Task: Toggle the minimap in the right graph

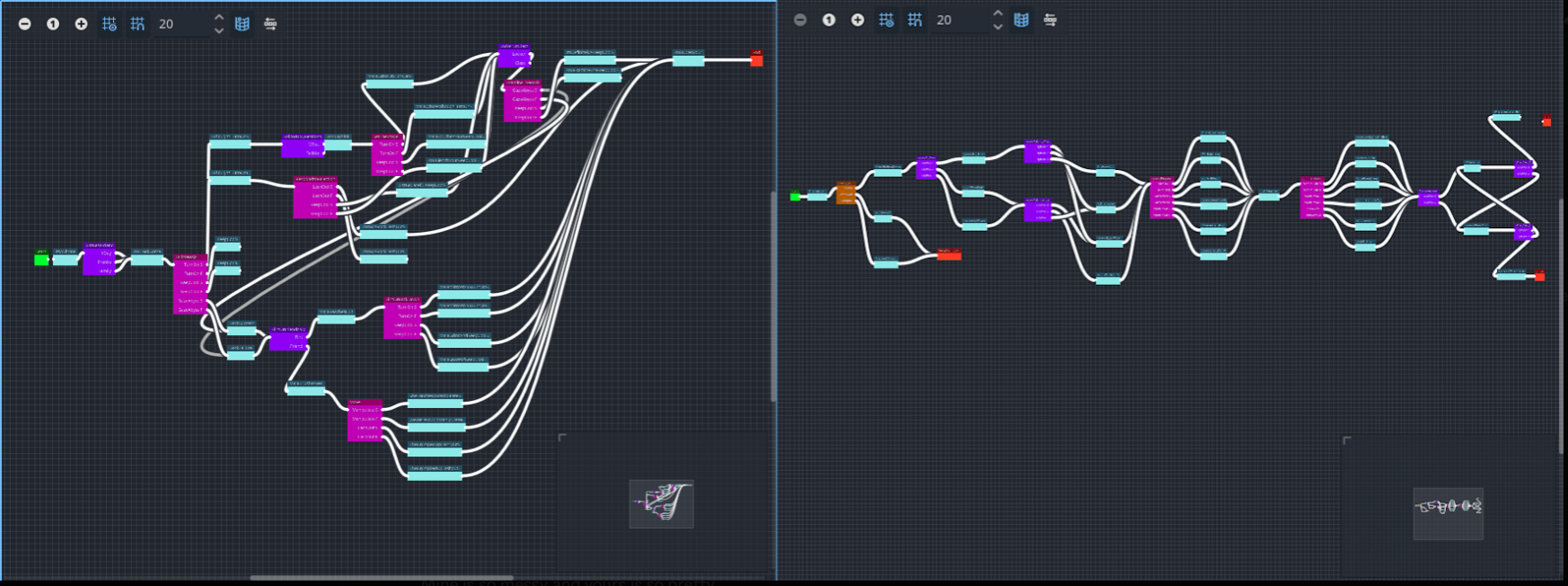Action: 1021,20
